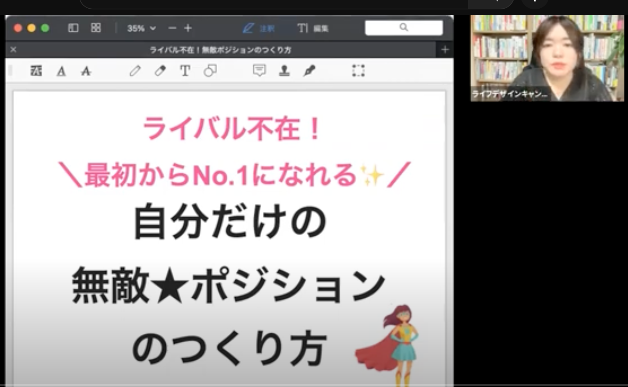This screenshot has width=628, height=387.
Task: Click the slide text 自分だけの
Action: point(230,222)
